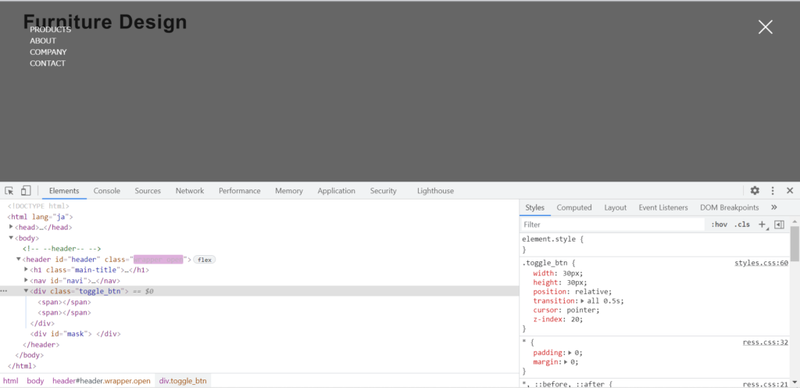
Task: Select the html lang="ja" node
Action: [40, 216]
